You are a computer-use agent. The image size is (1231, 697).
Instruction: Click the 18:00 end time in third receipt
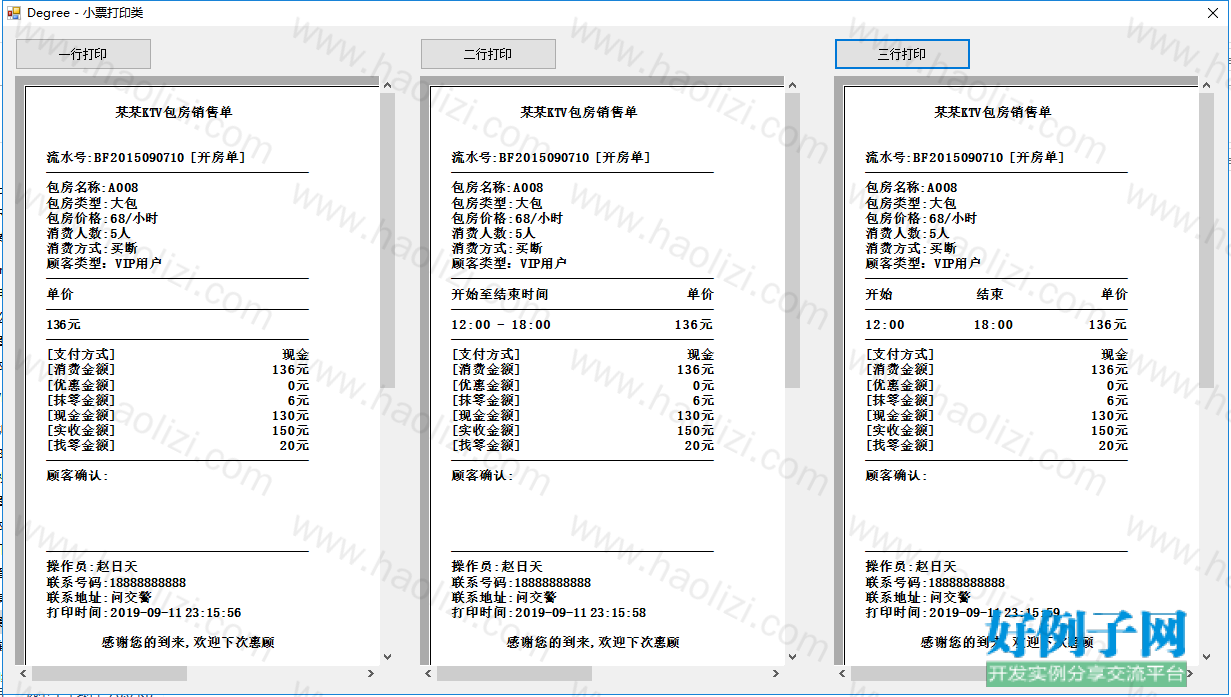click(x=994, y=325)
